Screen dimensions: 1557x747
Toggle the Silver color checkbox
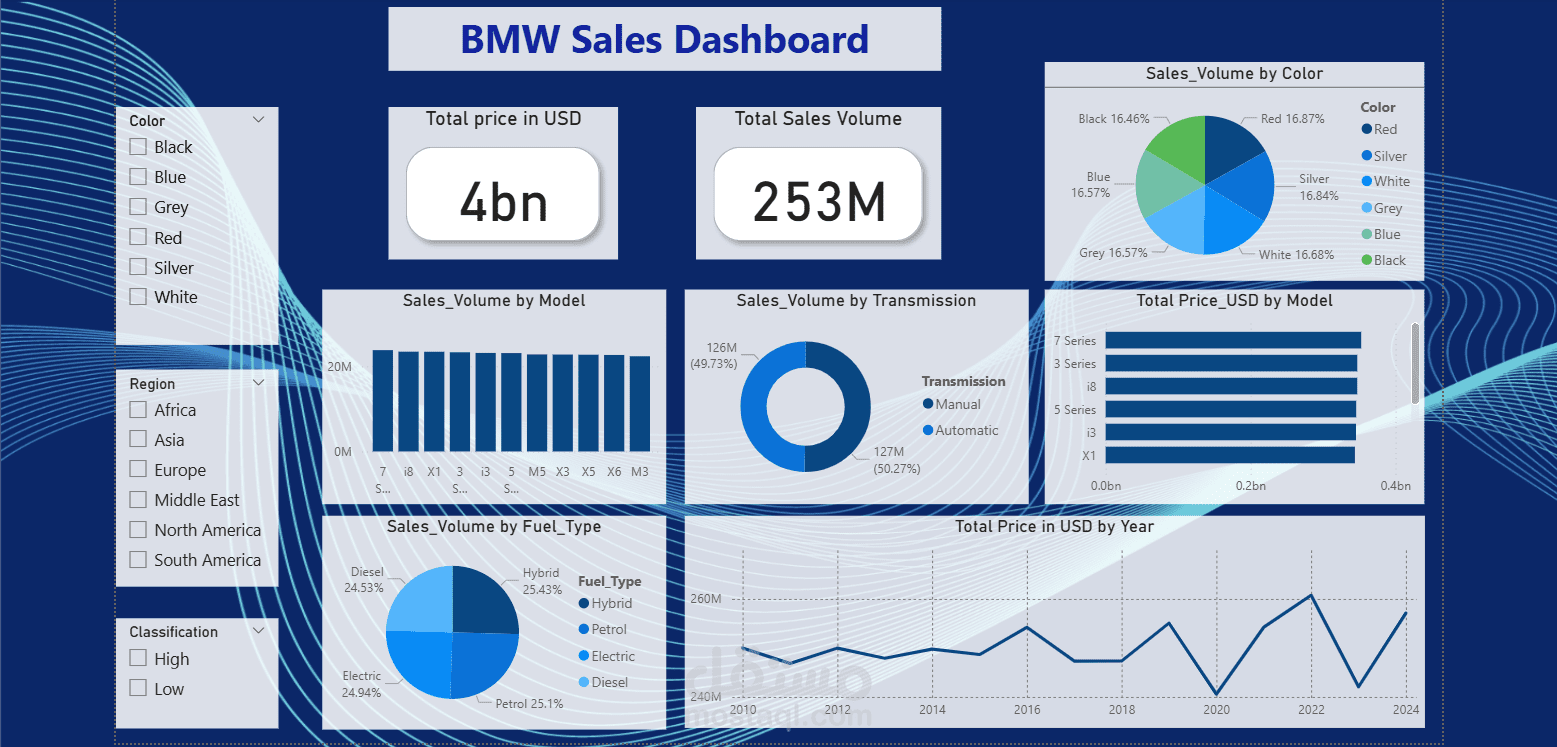(138, 268)
